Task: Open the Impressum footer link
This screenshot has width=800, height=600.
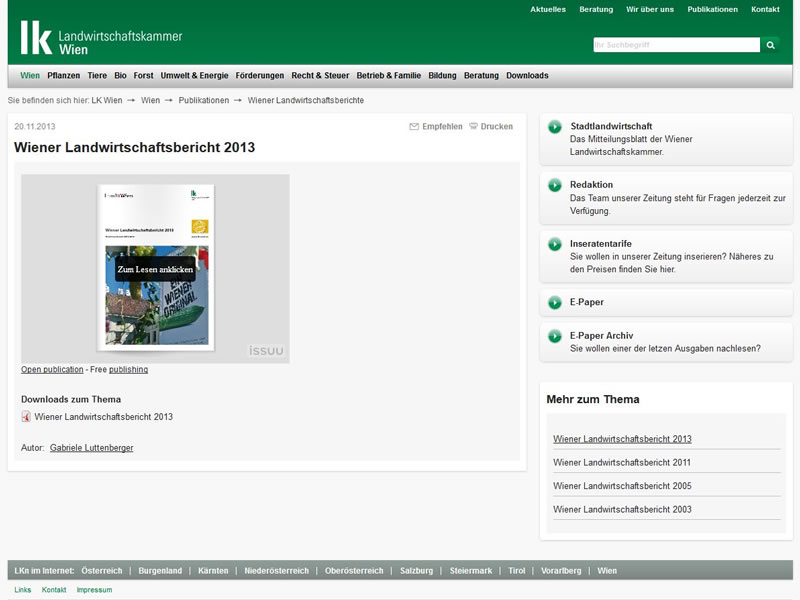Action: (94, 590)
